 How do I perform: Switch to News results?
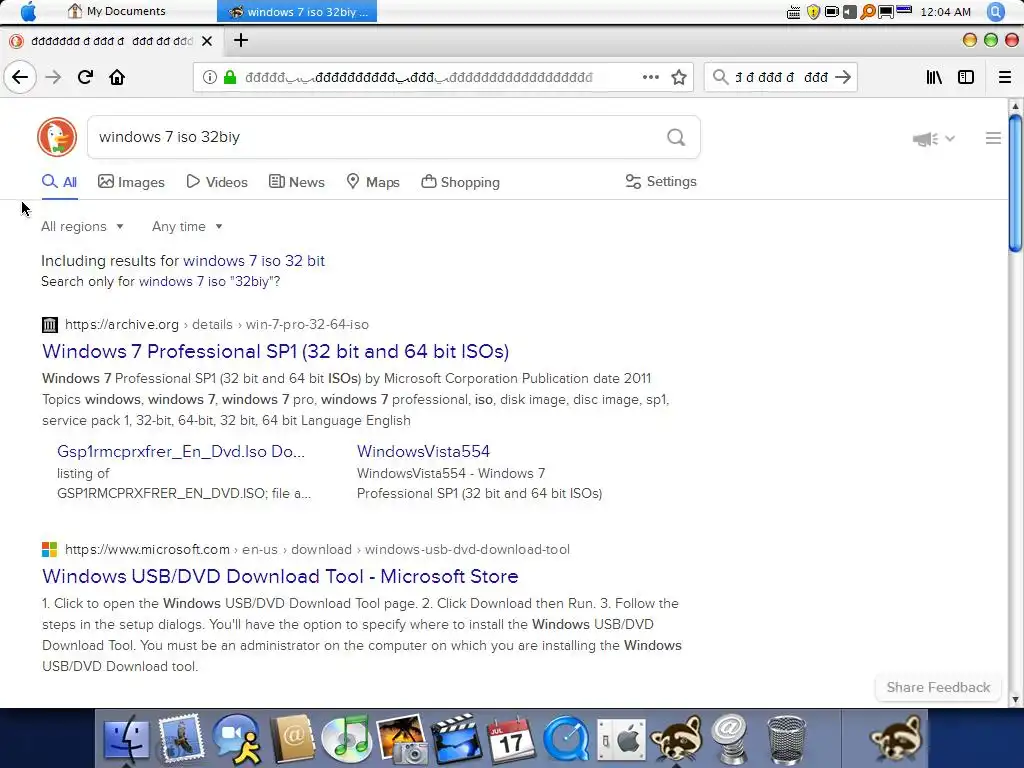click(296, 182)
